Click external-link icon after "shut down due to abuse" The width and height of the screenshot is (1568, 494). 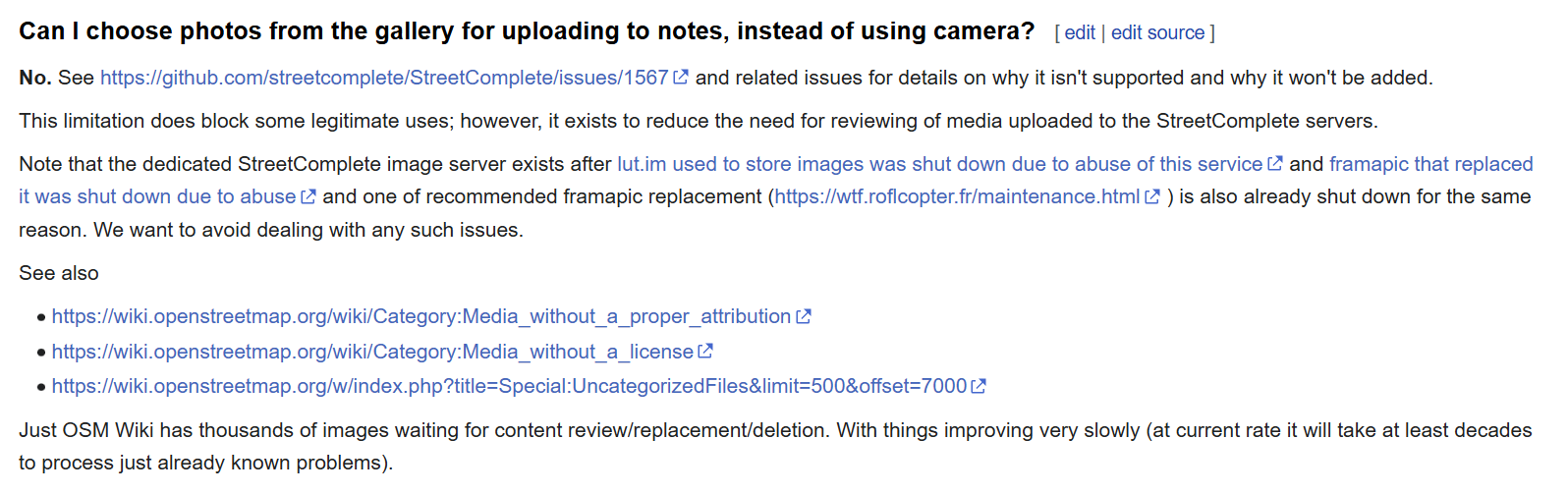point(308,196)
